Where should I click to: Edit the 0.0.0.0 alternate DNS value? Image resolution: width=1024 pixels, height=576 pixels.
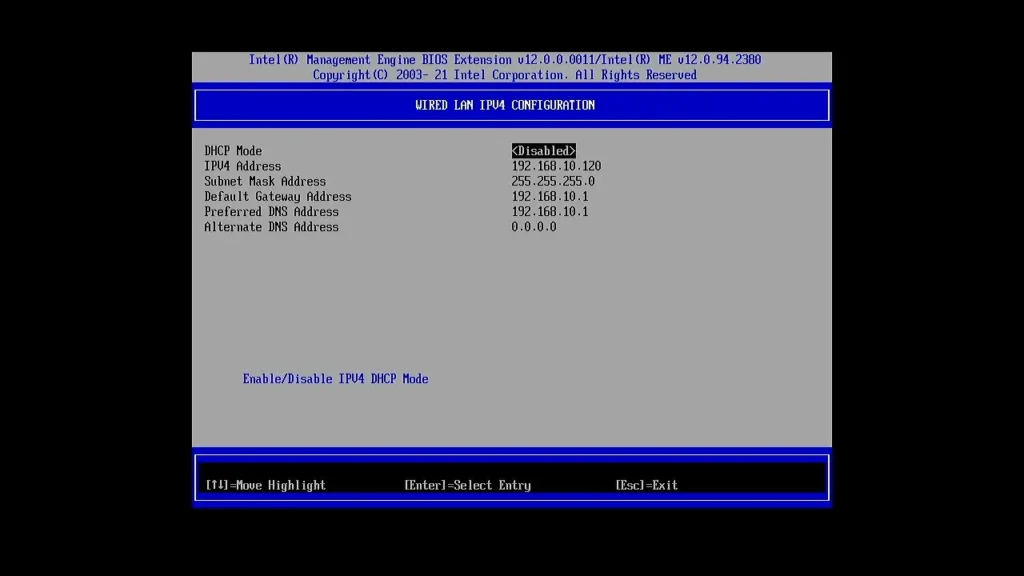(x=533, y=227)
